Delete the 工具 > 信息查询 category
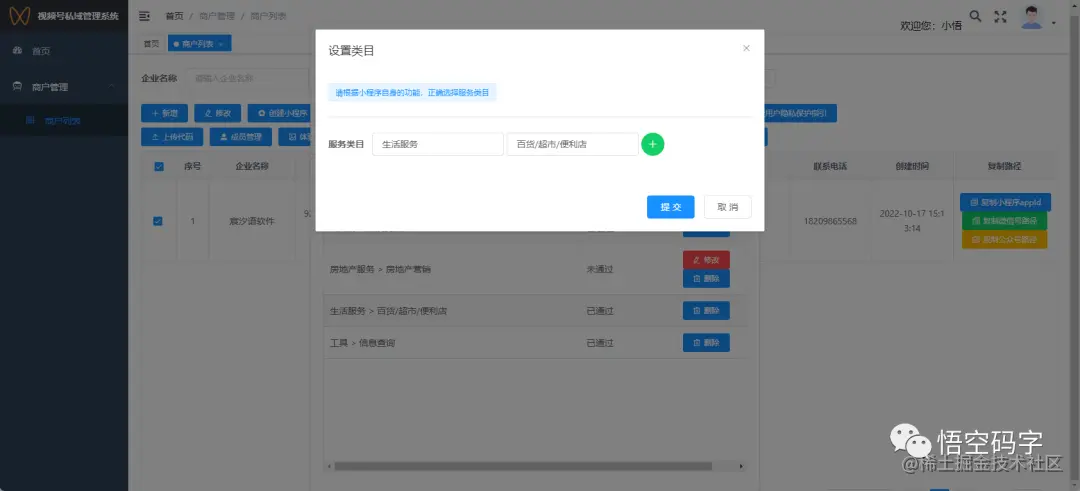 click(706, 342)
